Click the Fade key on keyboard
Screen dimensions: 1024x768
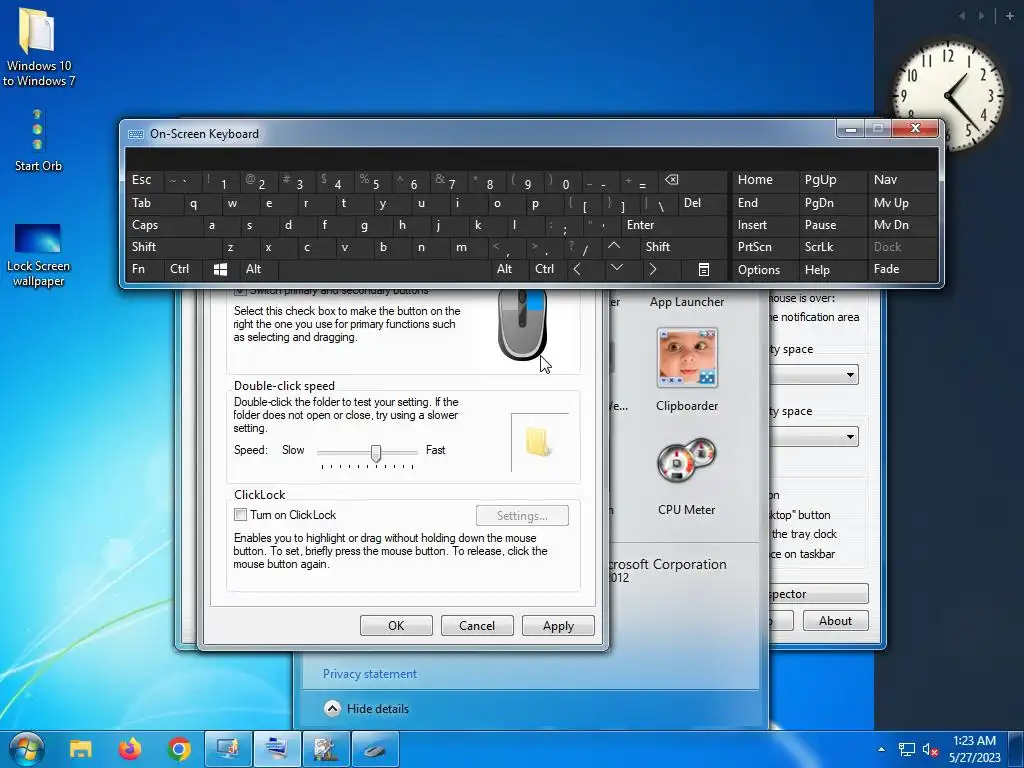903,269
